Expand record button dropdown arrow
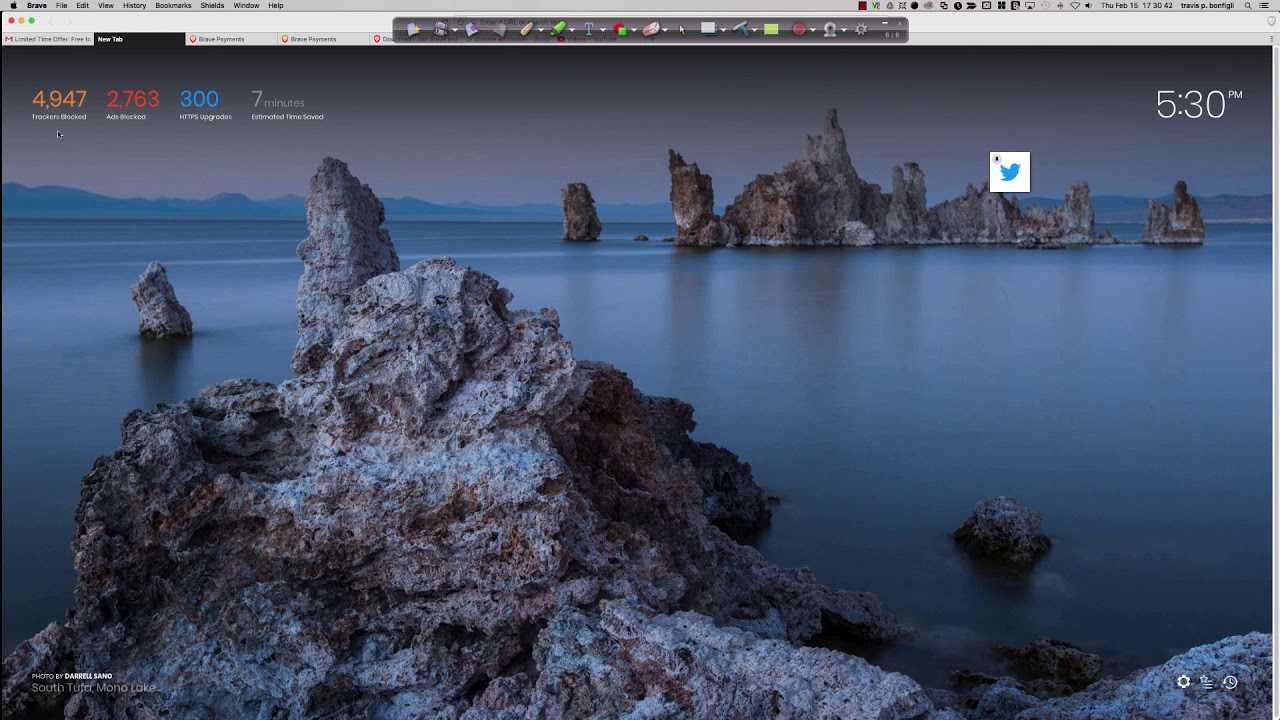Image resolution: width=1280 pixels, height=720 pixels. tap(813, 30)
